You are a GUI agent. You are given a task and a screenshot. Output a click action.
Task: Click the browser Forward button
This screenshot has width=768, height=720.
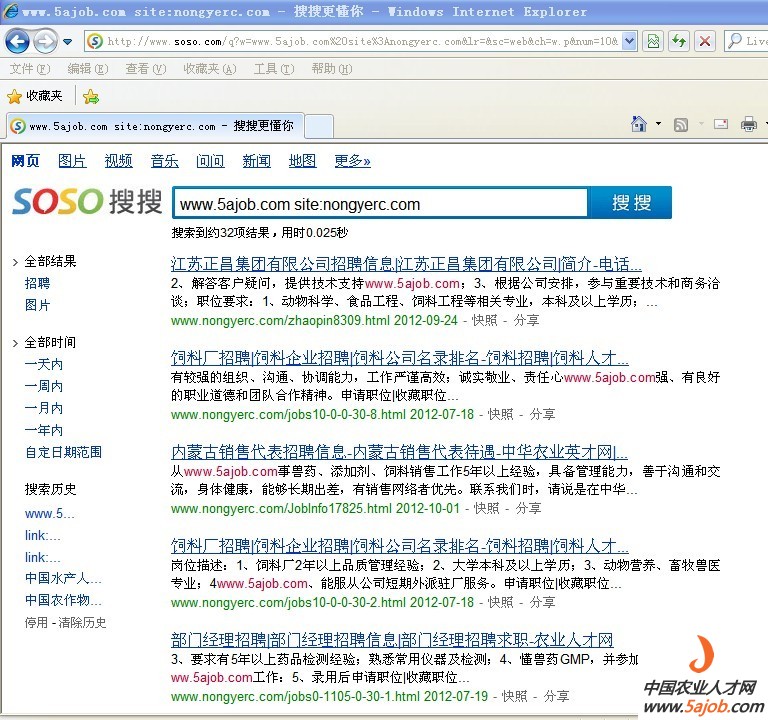tap(45, 41)
